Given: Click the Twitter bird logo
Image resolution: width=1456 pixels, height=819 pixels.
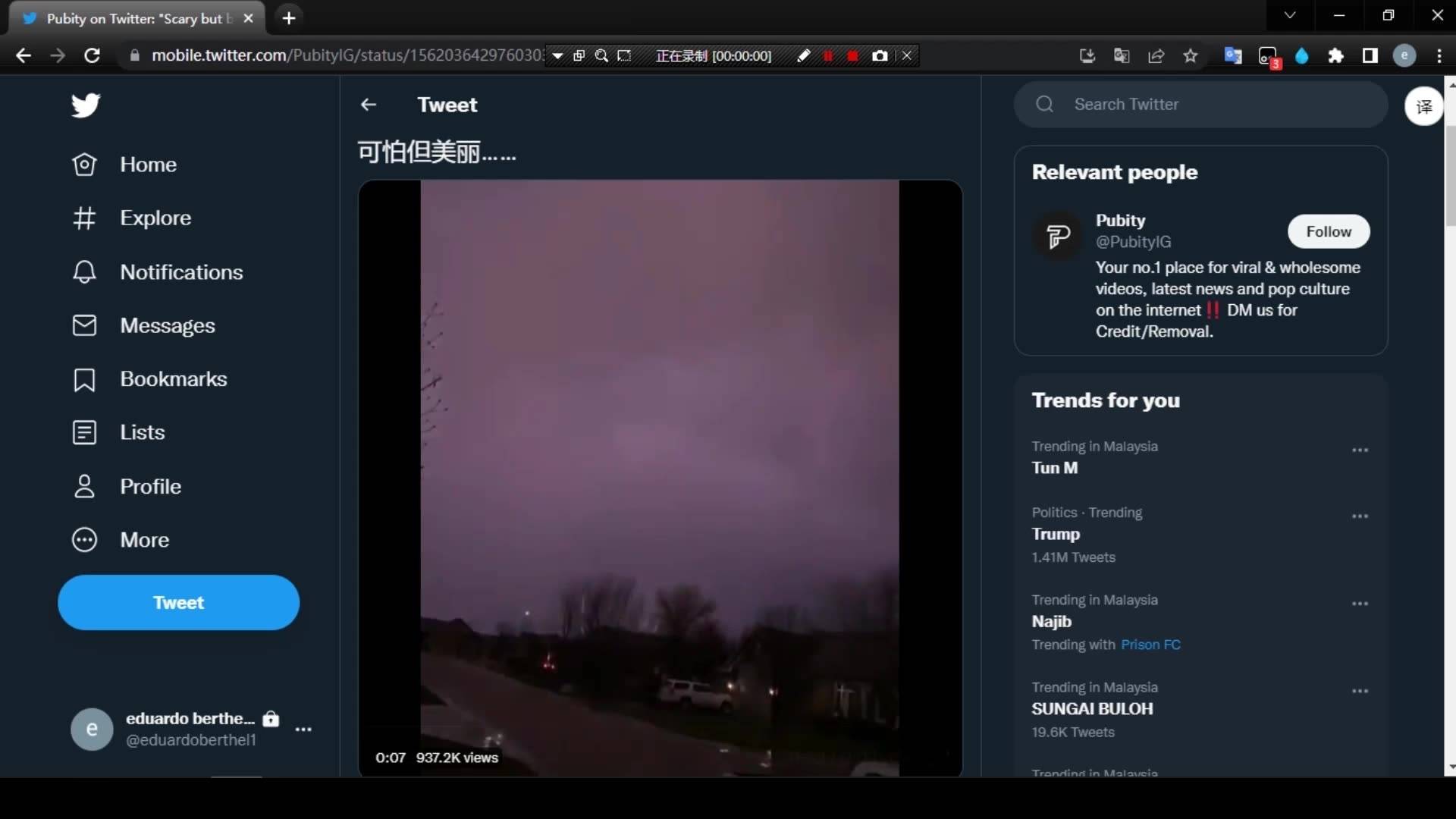Looking at the screenshot, I should click(86, 105).
